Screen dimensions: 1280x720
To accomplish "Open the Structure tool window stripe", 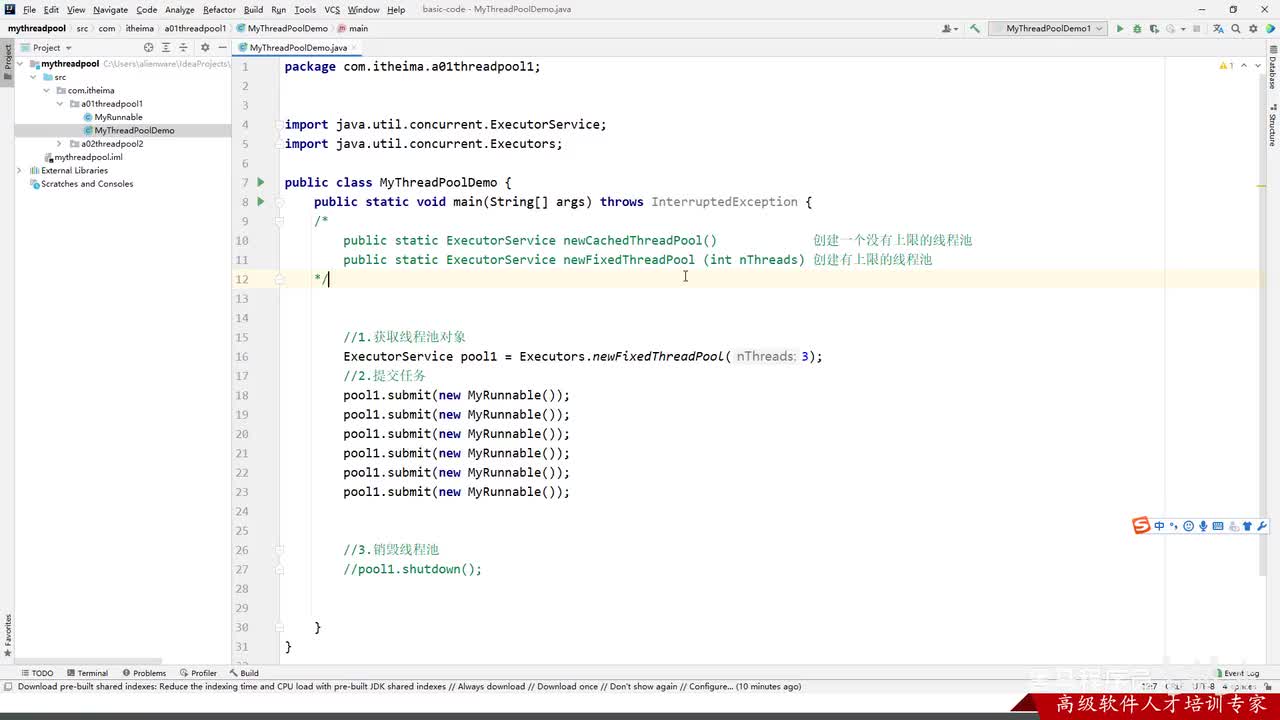I will point(1272,125).
